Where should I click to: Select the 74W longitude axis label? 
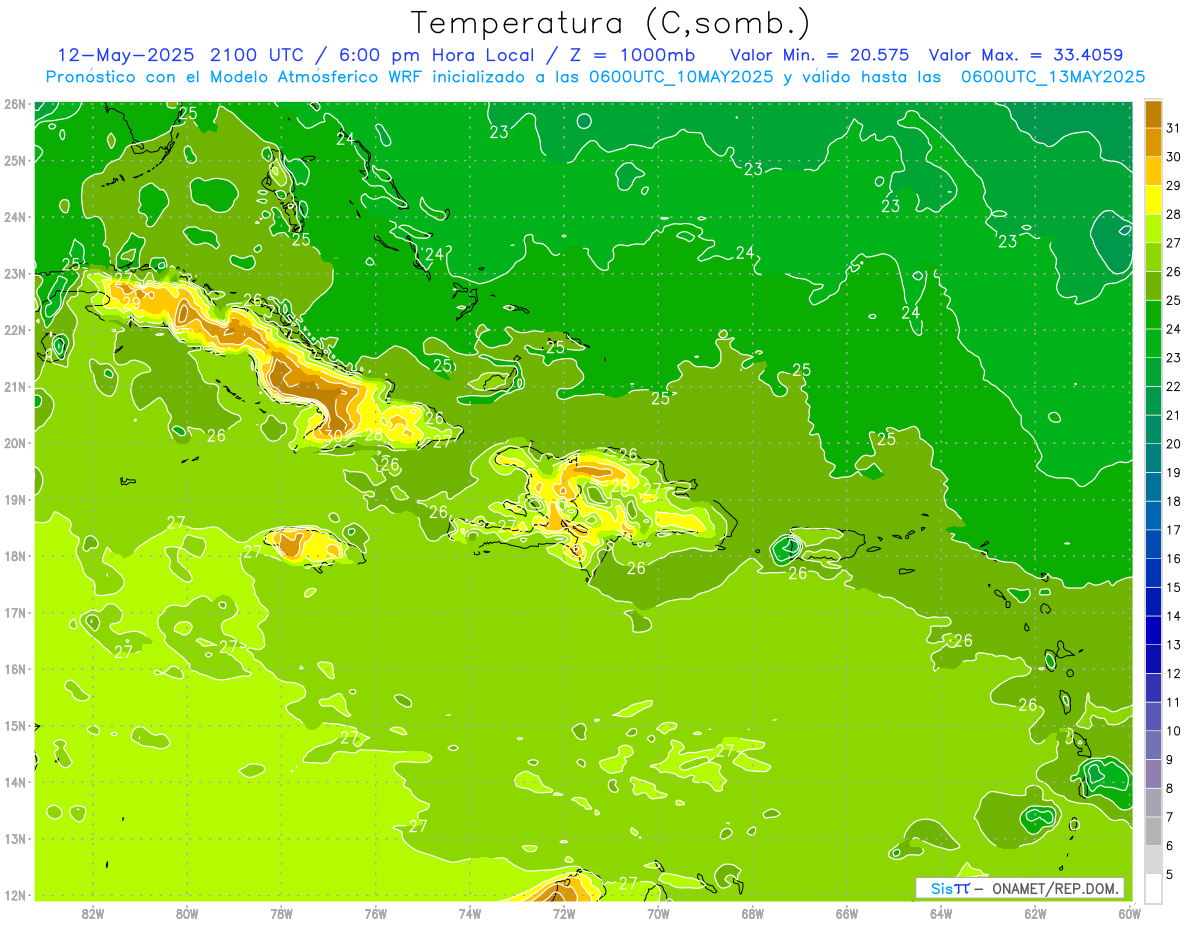point(470,913)
